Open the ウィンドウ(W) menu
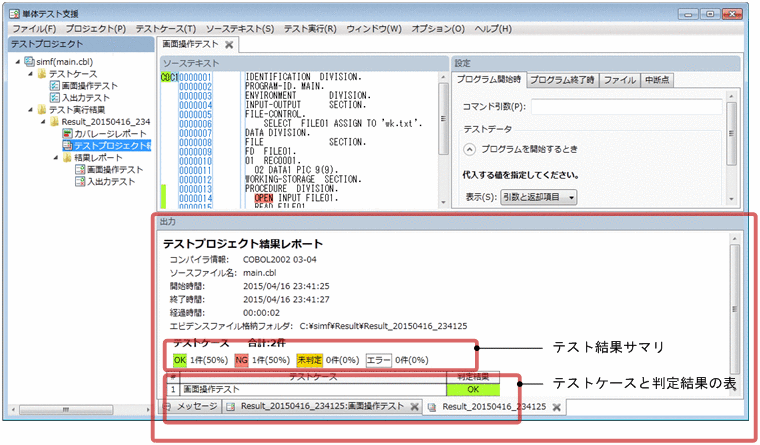This screenshot has height=445, width=760. (x=374, y=29)
